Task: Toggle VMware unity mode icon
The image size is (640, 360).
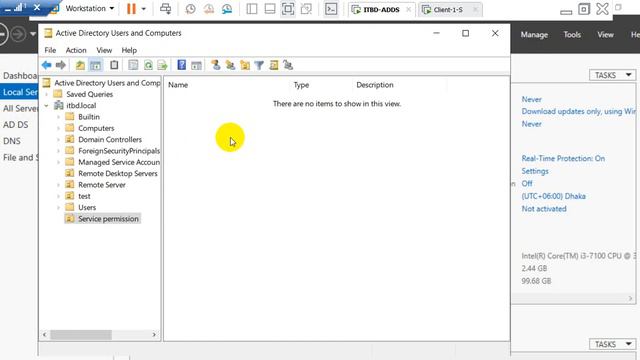Action: point(306,9)
